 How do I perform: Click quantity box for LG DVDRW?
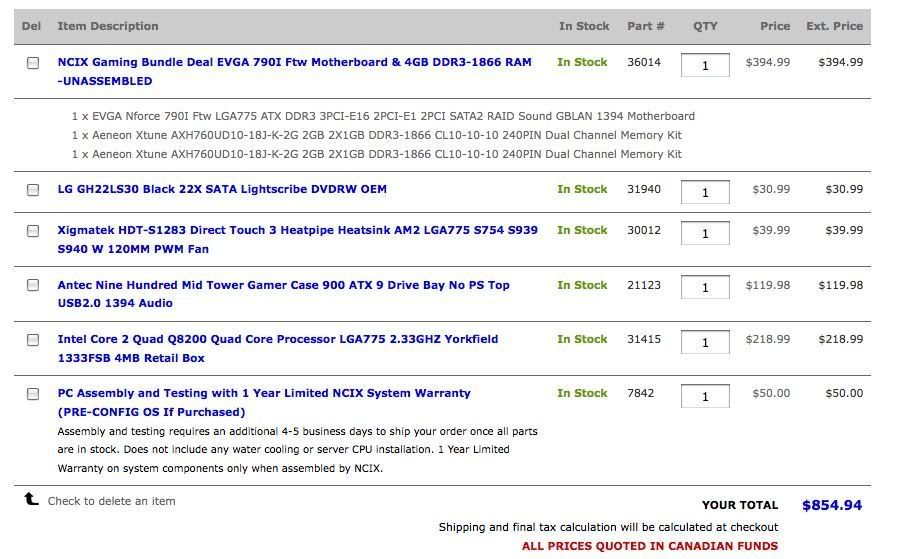click(705, 192)
